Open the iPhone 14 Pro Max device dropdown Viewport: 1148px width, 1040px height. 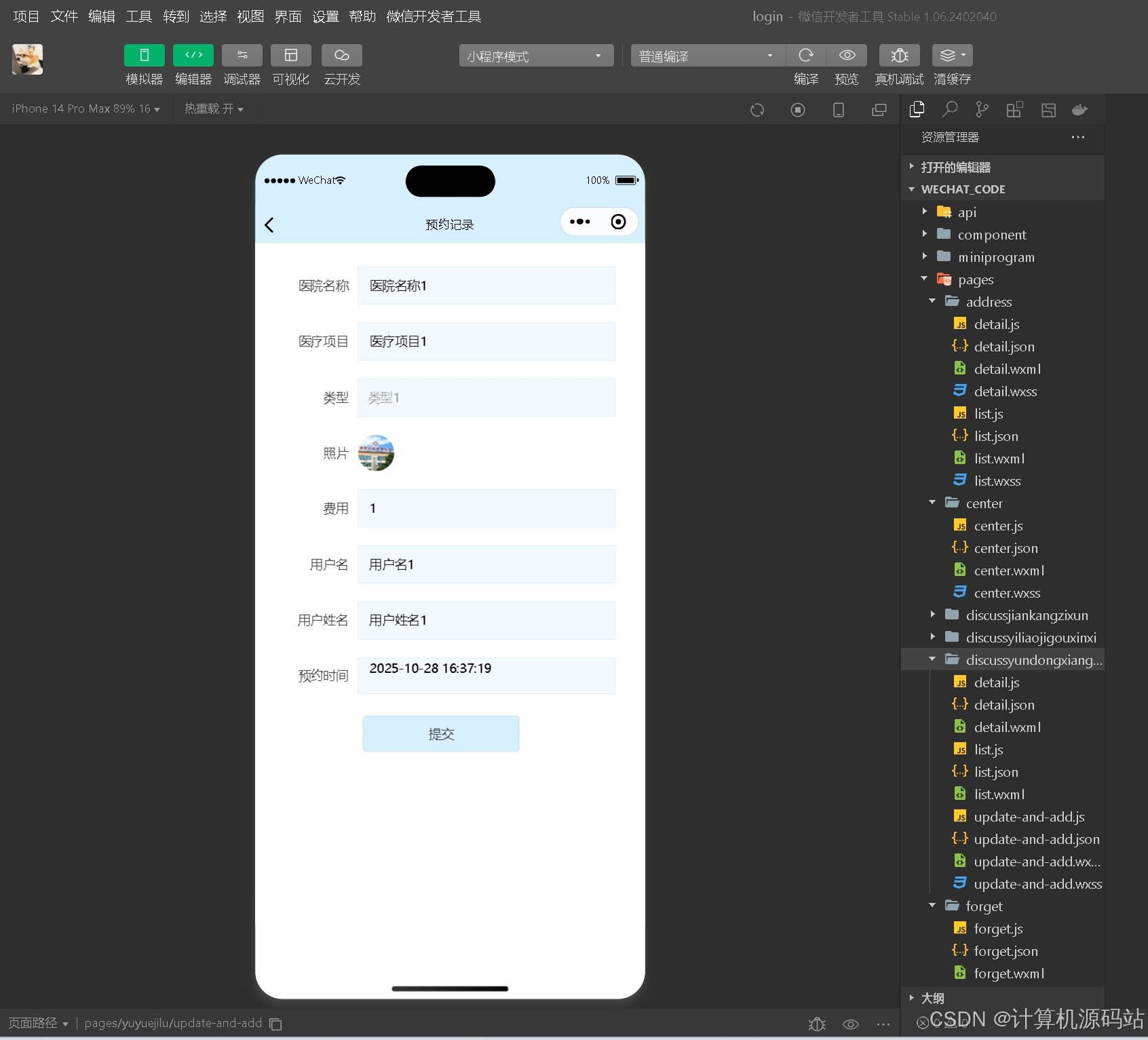(x=85, y=109)
